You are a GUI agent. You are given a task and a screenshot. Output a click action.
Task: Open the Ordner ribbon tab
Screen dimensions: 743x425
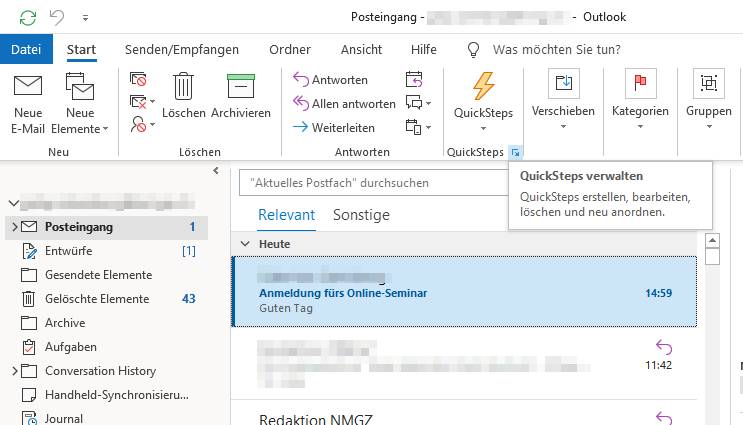coord(290,49)
